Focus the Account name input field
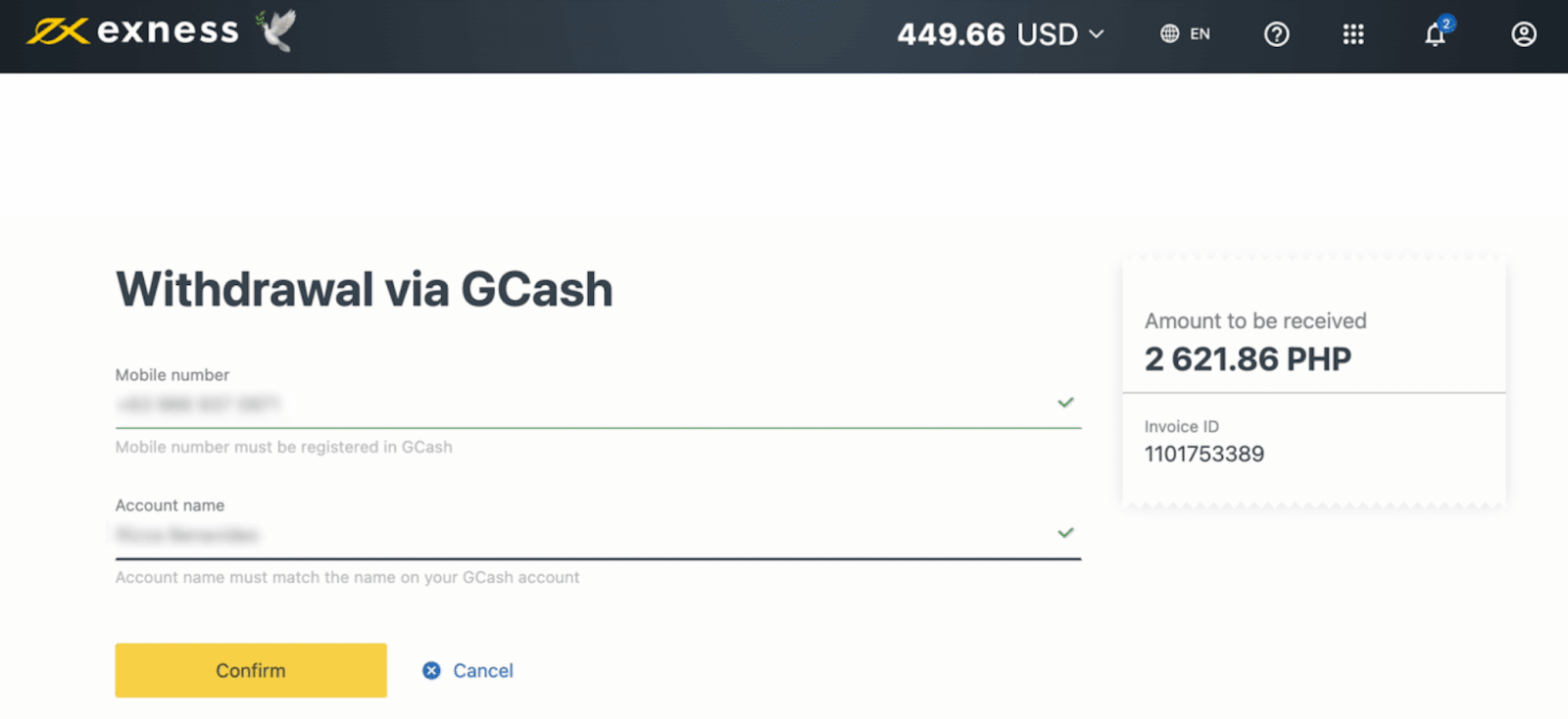 [x=578, y=535]
